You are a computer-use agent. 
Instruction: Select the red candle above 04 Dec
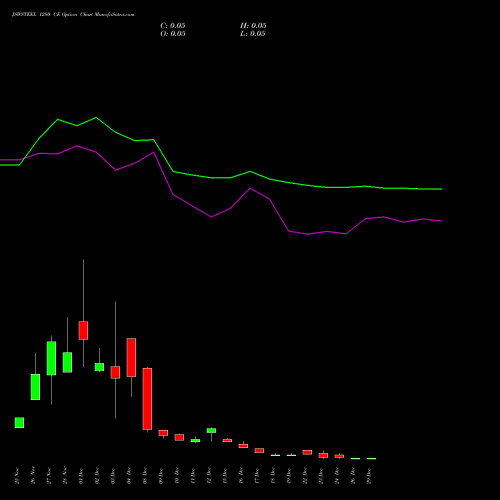pos(131,358)
